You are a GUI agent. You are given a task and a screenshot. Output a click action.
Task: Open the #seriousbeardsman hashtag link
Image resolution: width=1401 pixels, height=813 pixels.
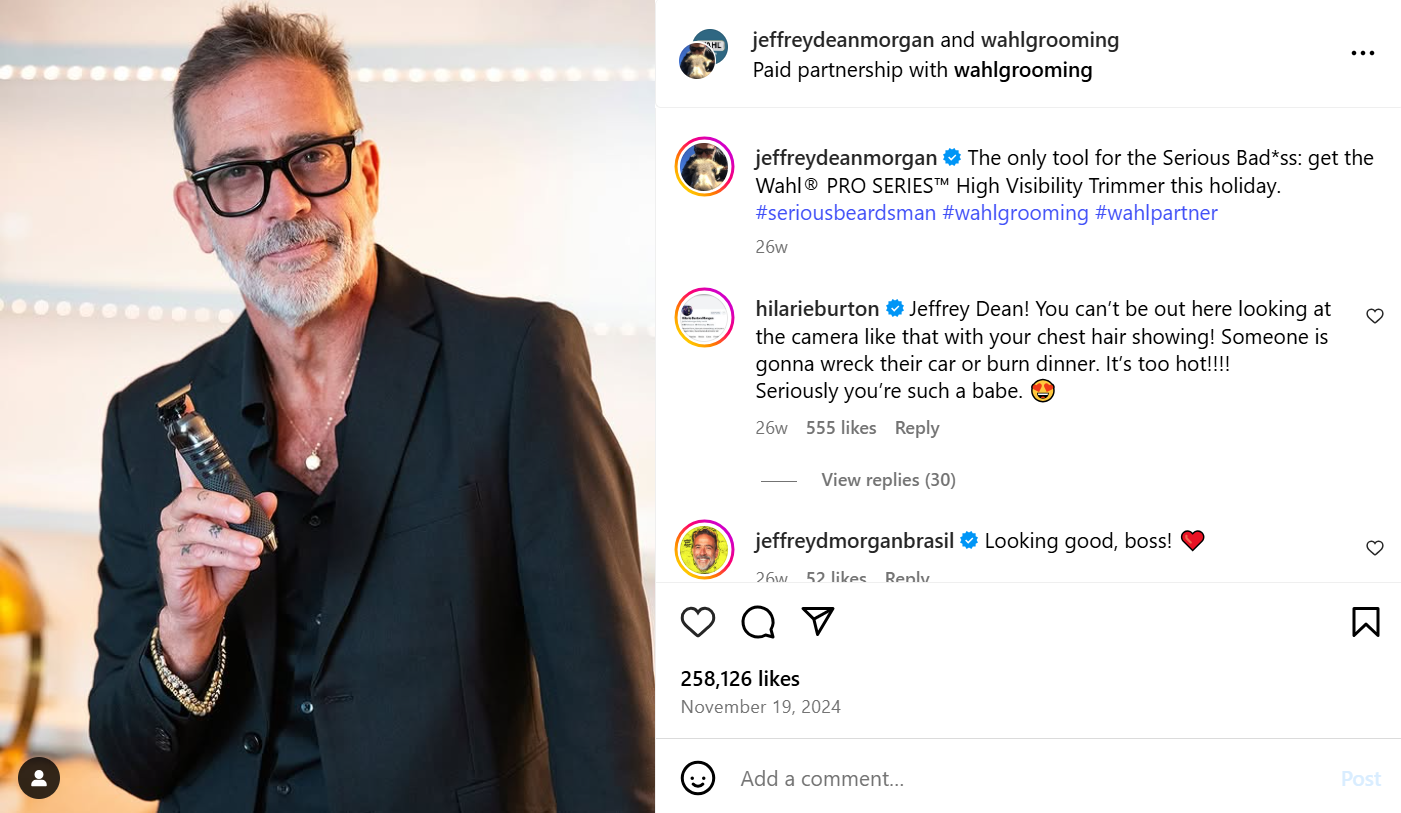pos(845,212)
